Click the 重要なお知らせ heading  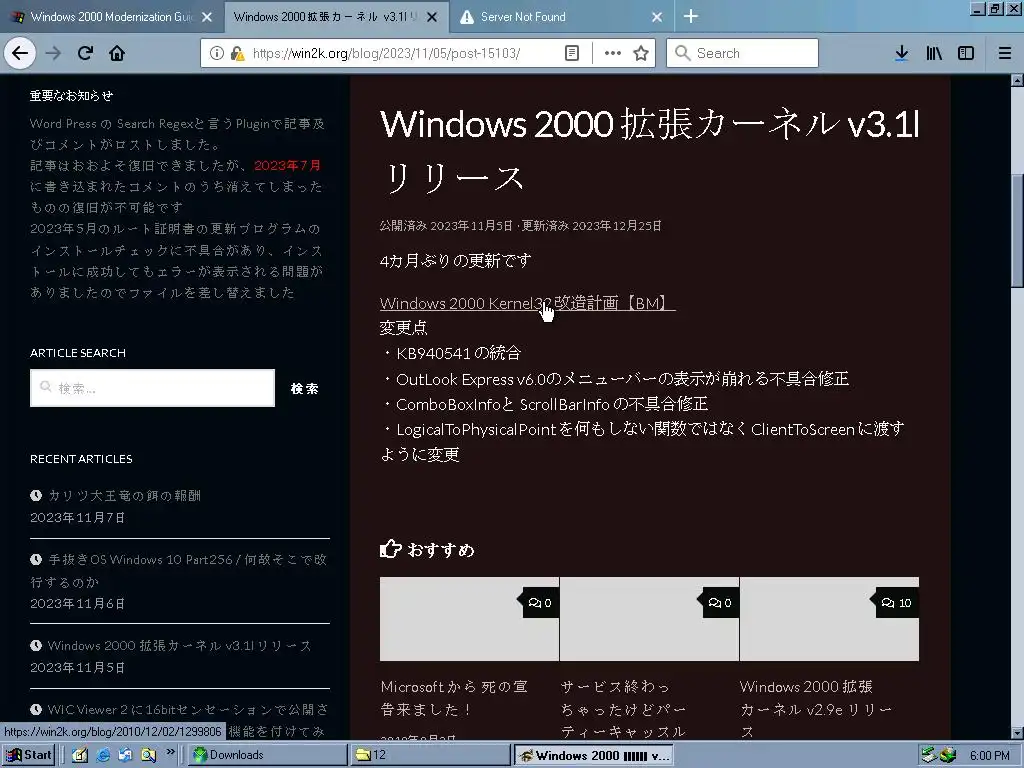click(71, 95)
